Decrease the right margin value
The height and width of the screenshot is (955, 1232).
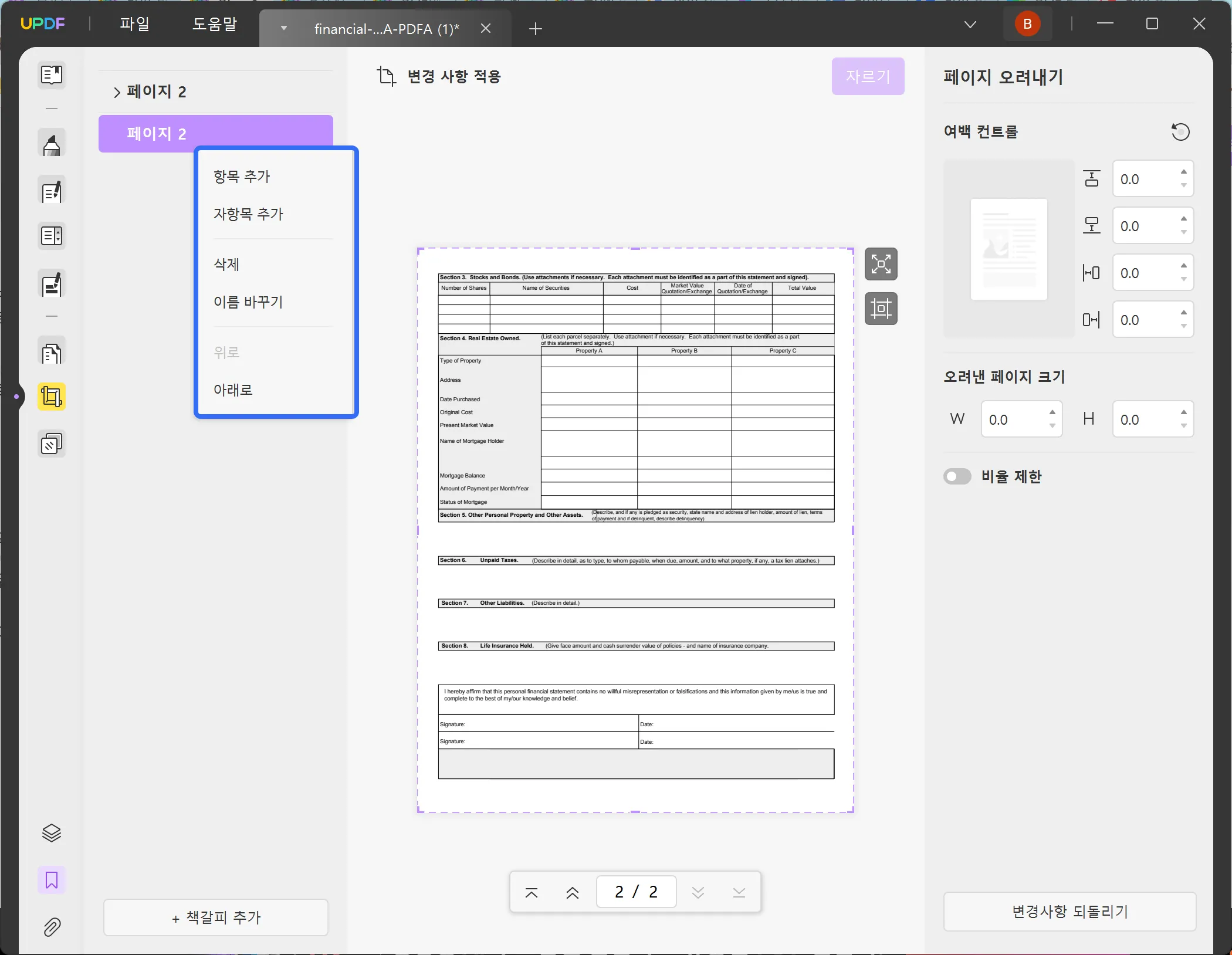pyautogui.click(x=1184, y=326)
